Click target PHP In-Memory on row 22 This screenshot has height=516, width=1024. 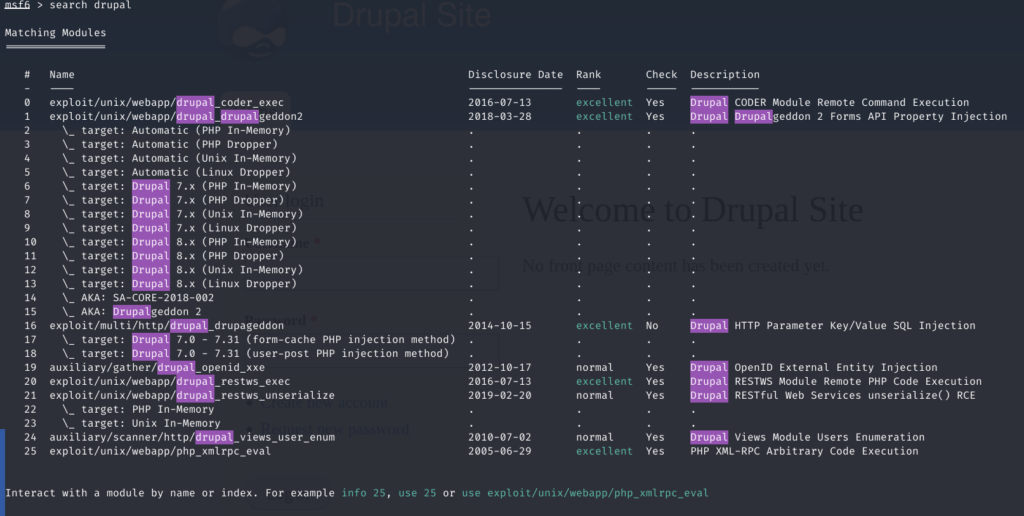[138, 410]
